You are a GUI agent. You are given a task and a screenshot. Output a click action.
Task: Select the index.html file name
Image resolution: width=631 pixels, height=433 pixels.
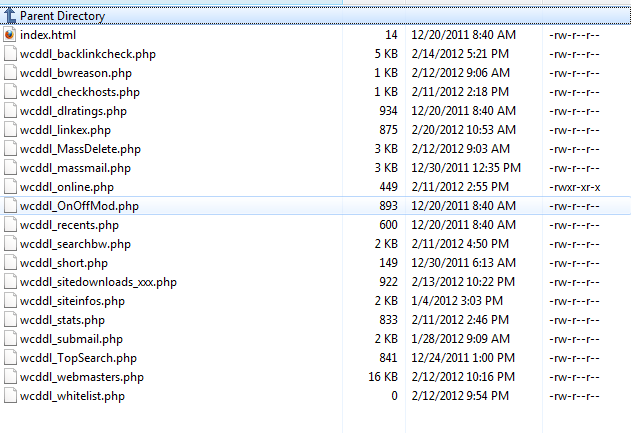click(x=48, y=35)
